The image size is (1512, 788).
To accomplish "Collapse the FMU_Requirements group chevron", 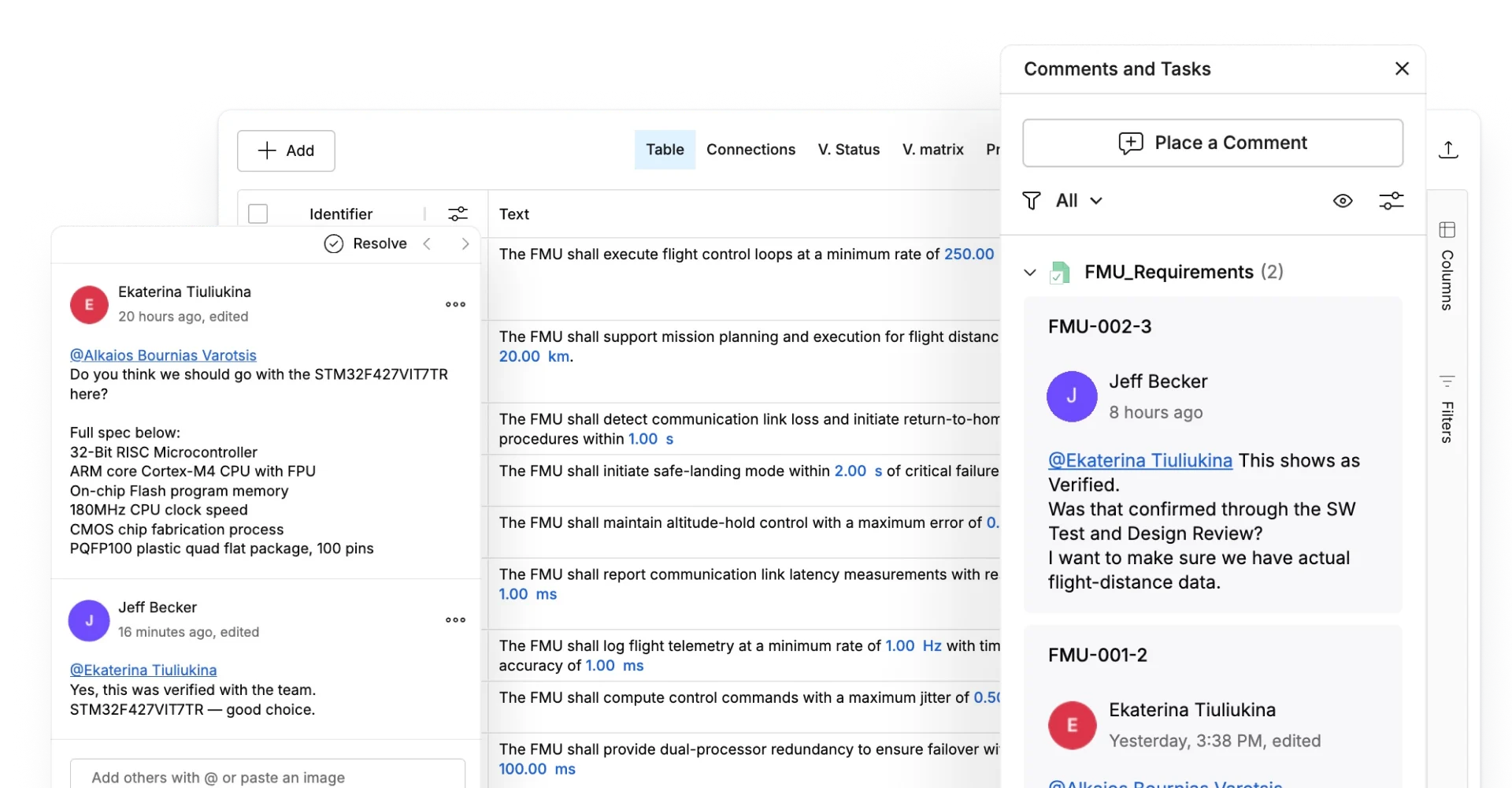I will click(1029, 273).
